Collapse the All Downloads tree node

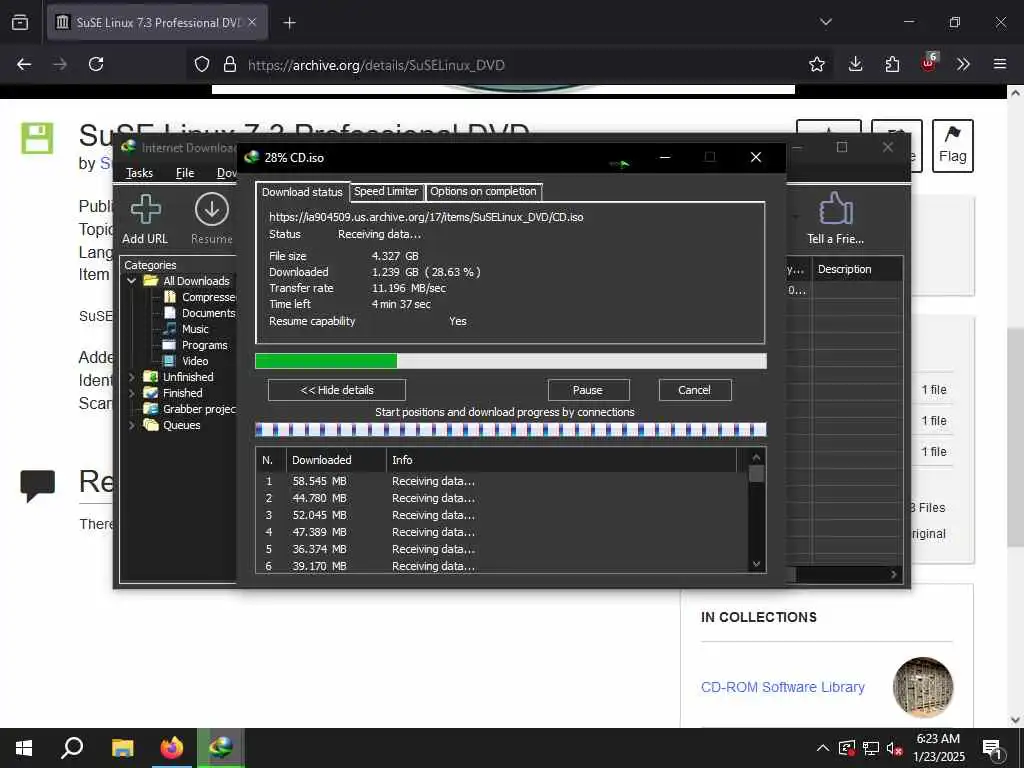[x=132, y=281]
